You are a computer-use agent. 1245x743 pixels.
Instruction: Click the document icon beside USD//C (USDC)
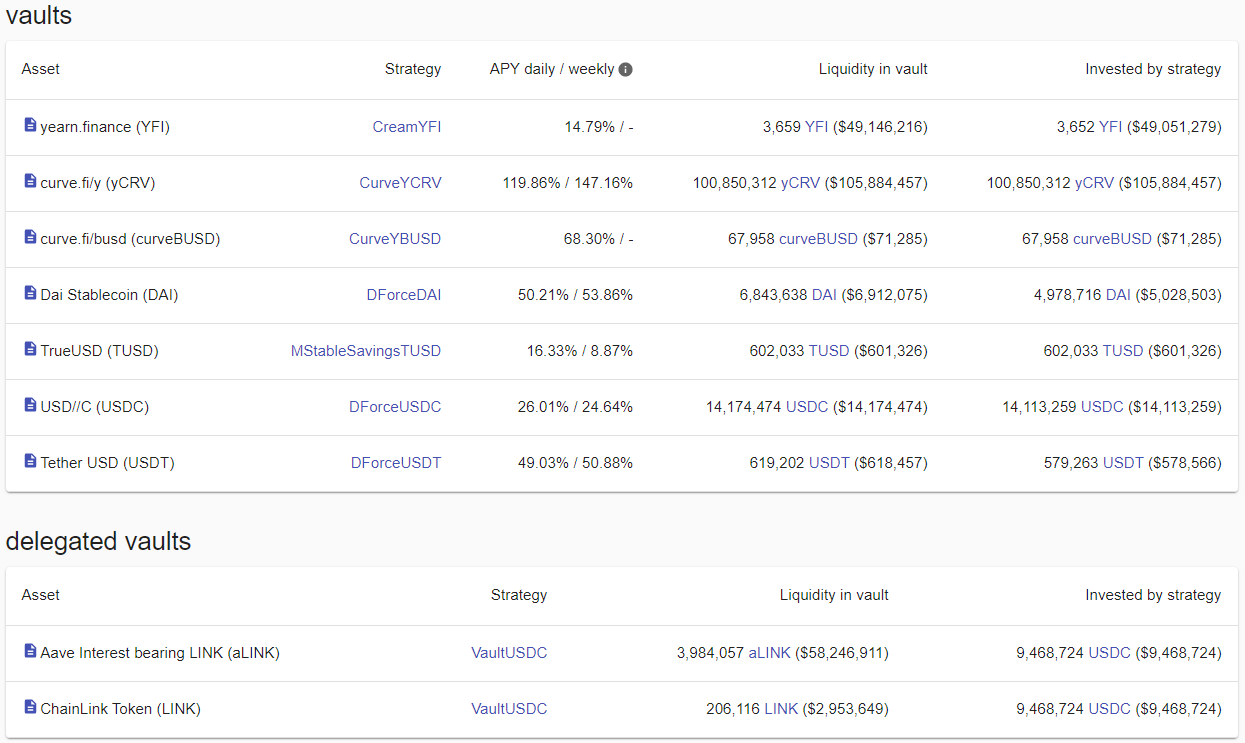coord(30,406)
